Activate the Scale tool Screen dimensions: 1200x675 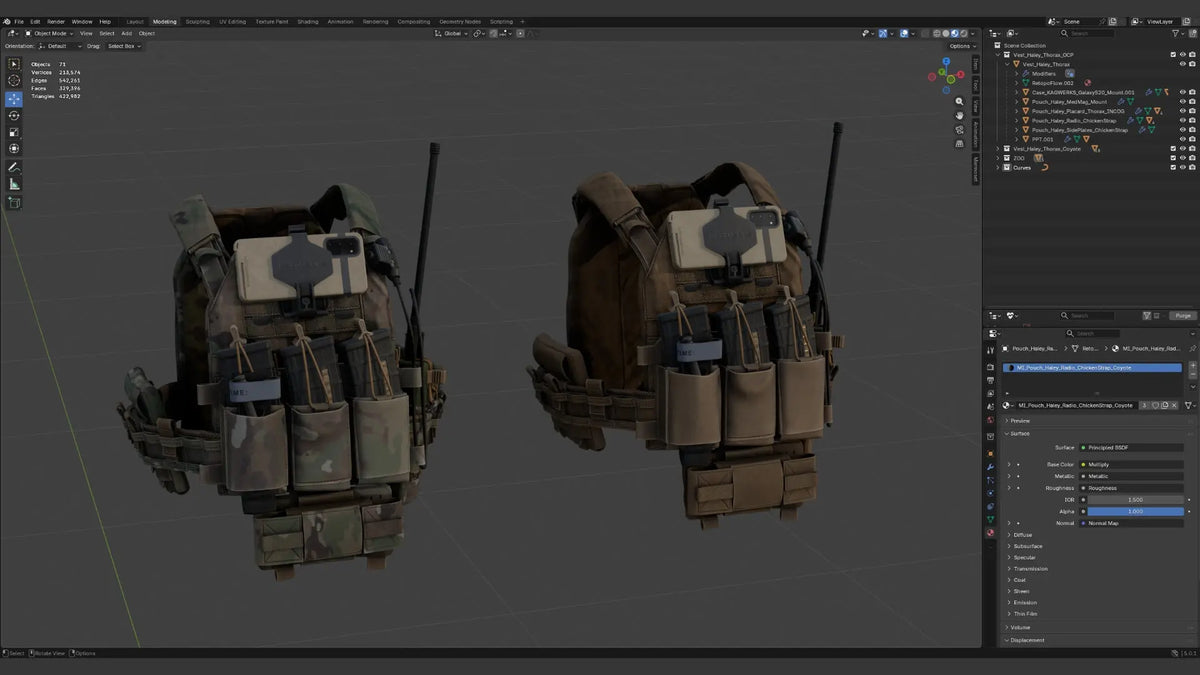14,132
